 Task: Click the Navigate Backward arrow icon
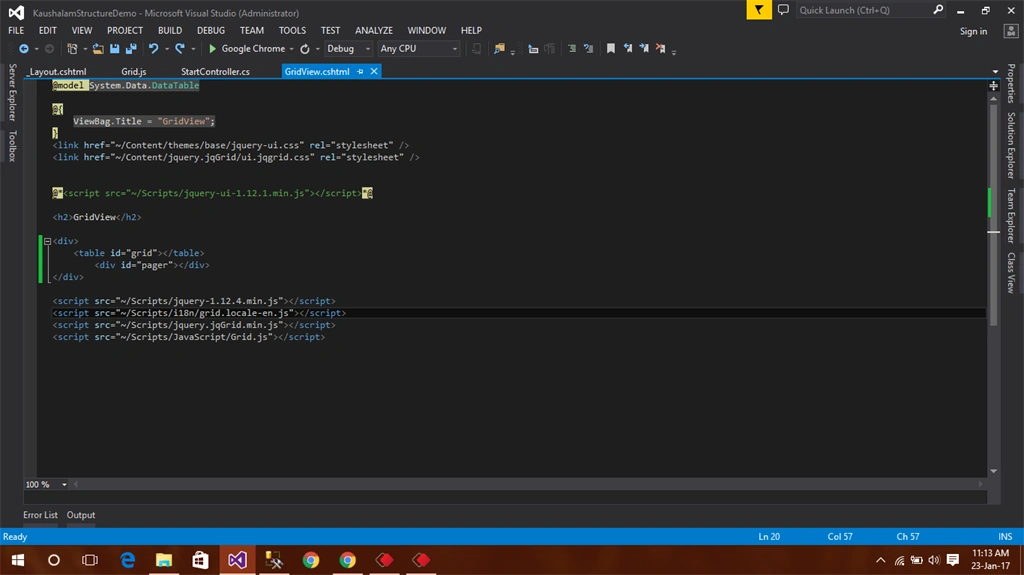[x=24, y=48]
